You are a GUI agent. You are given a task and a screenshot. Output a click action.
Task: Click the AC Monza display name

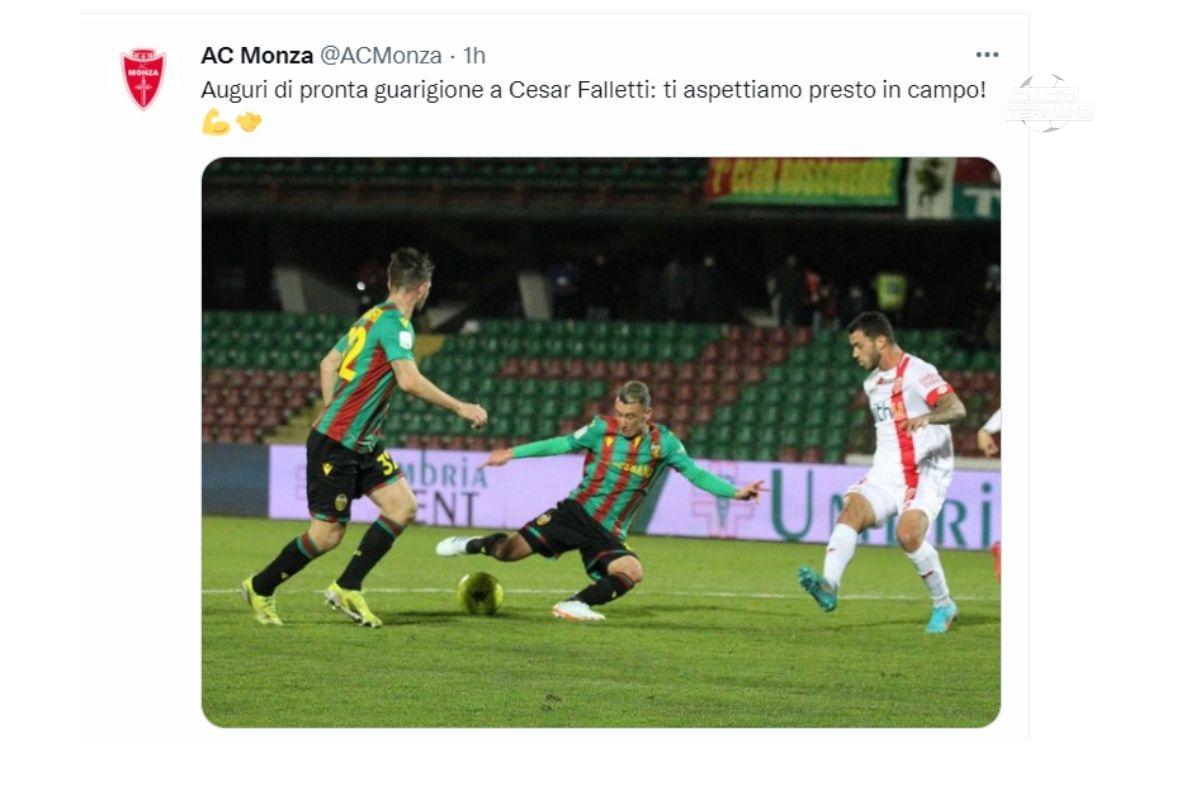(x=256, y=55)
